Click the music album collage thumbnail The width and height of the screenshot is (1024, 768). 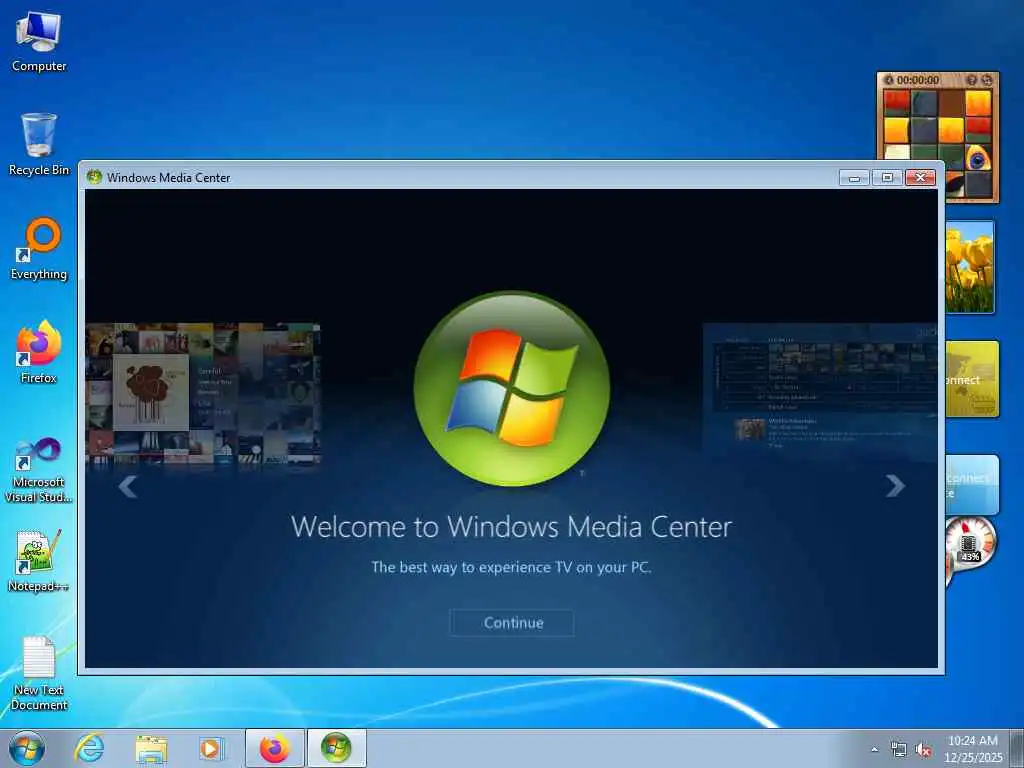coord(203,392)
